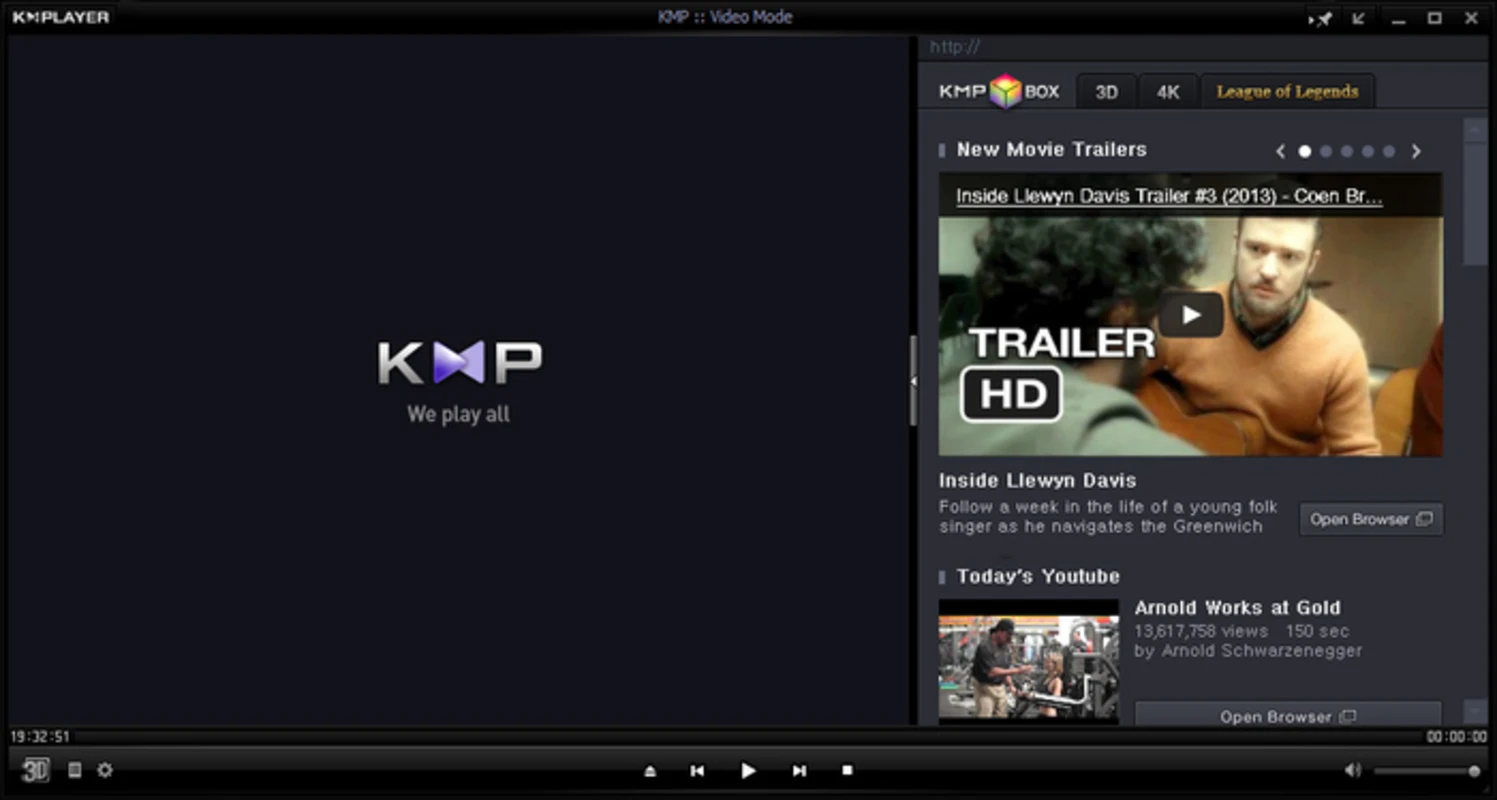Image resolution: width=1497 pixels, height=800 pixels.
Task: Toggle always-on-top with the pin icon
Action: 1321,18
